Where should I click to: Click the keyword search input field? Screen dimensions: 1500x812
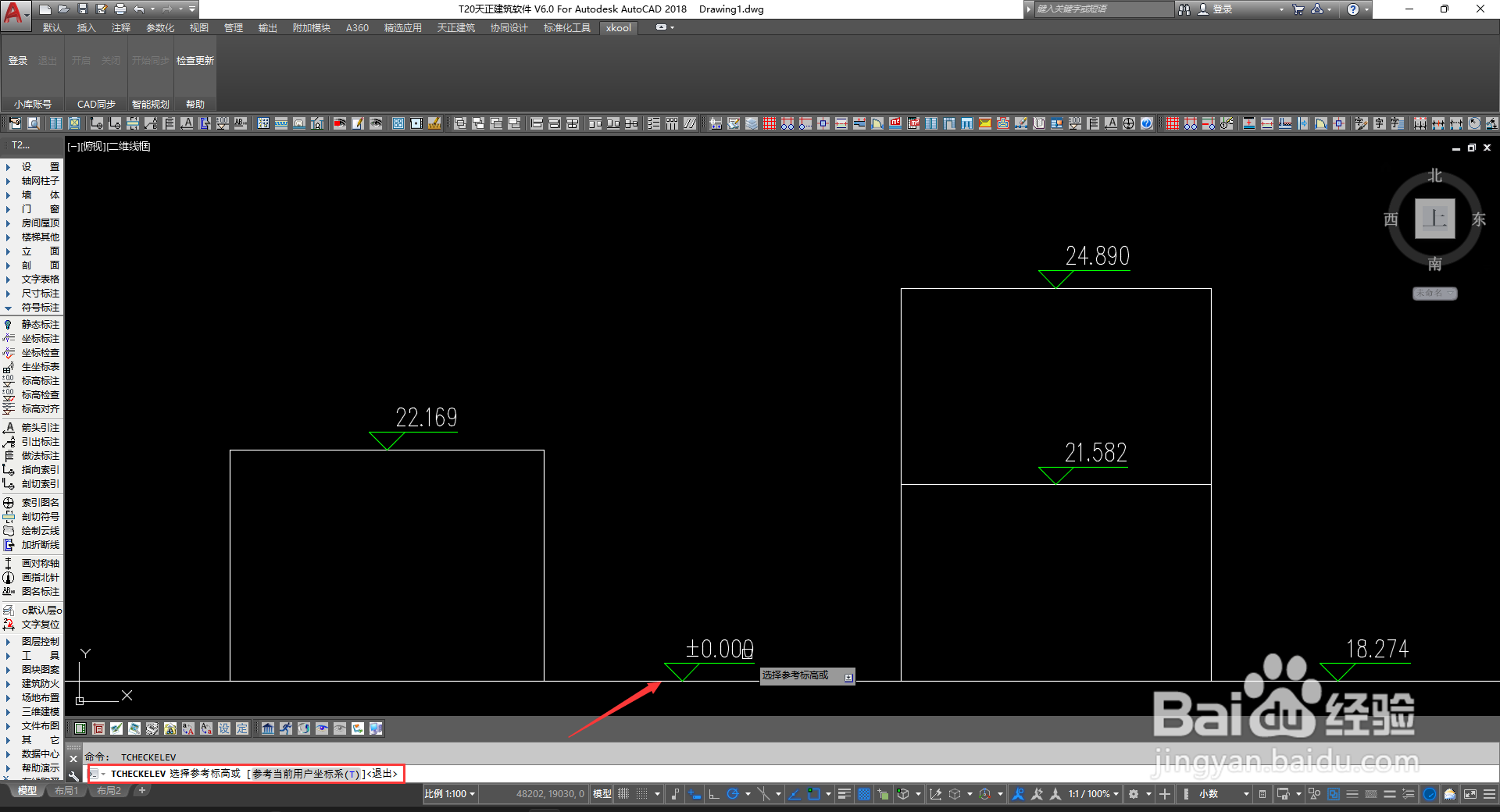tap(1104, 9)
